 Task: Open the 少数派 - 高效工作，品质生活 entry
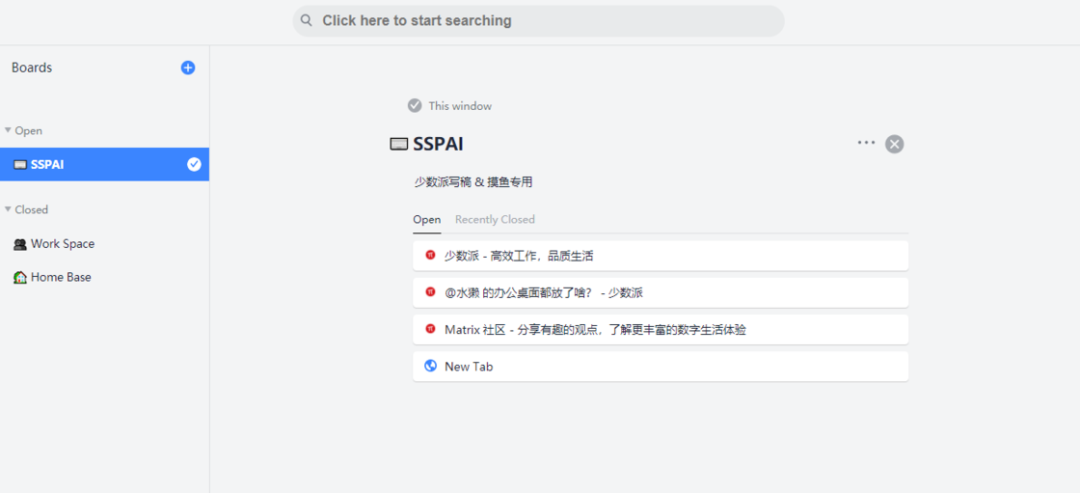click(x=519, y=256)
